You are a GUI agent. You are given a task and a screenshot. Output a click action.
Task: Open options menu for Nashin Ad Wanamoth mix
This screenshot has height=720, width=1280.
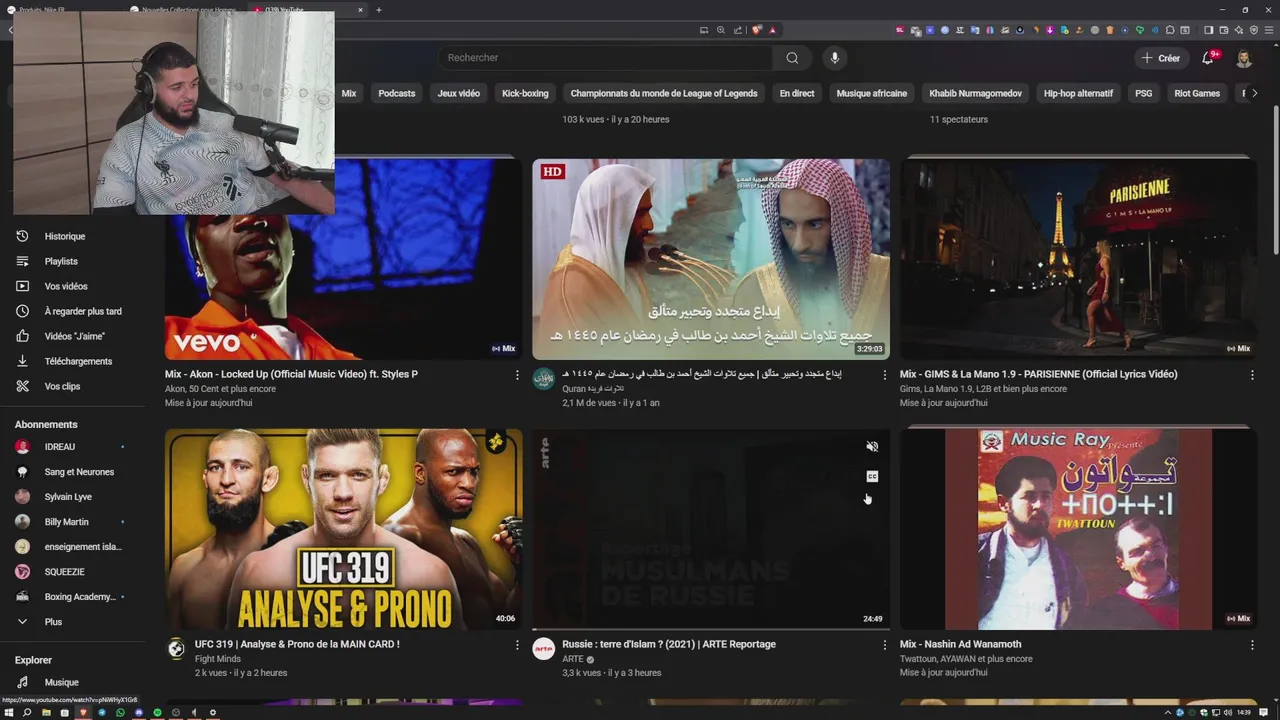1252,645
